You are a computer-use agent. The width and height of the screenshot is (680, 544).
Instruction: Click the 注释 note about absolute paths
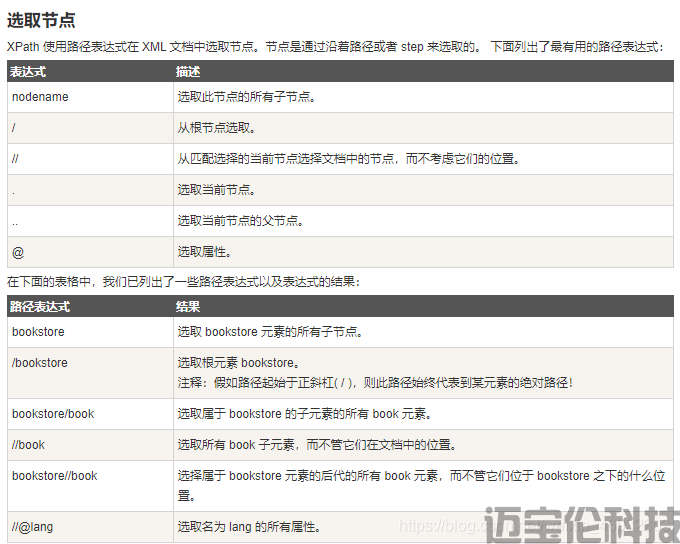[x=375, y=382]
